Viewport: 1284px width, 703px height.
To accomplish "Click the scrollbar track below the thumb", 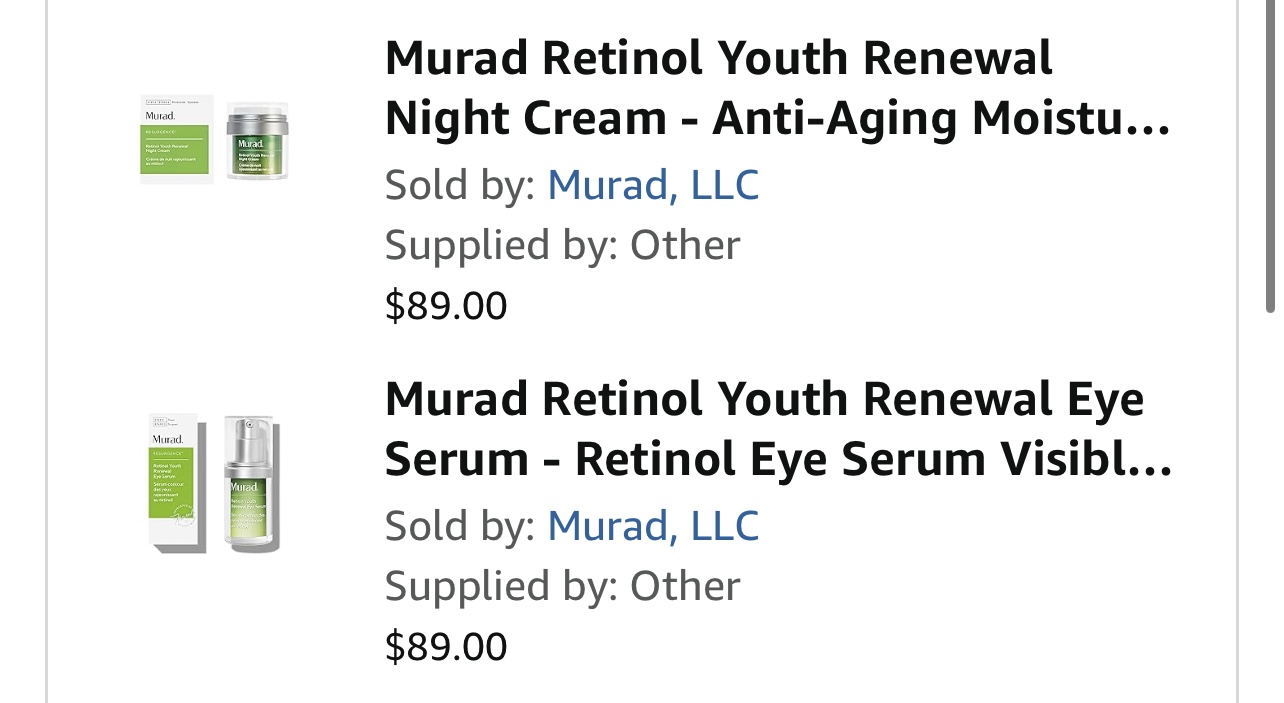I will 1270,500.
